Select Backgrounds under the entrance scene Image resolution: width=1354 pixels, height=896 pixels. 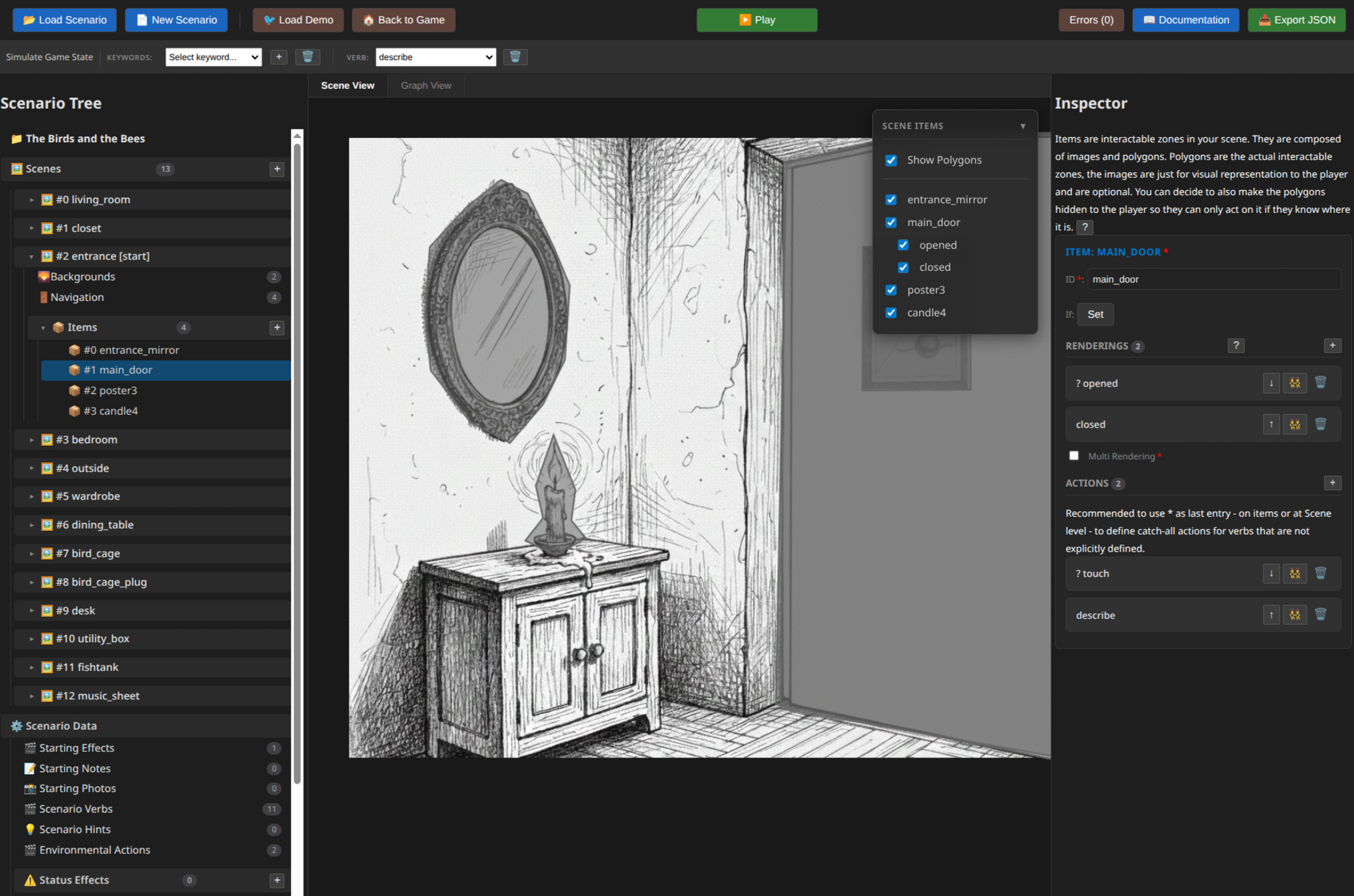click(x=159, y=277)
